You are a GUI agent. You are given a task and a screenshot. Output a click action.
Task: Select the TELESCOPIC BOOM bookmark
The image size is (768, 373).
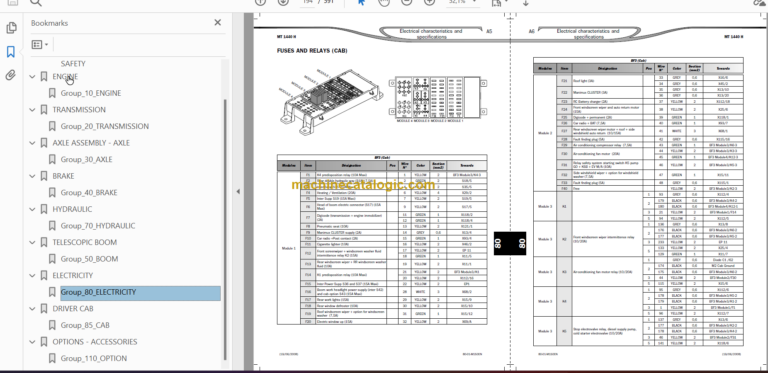(x=85, y=242)
